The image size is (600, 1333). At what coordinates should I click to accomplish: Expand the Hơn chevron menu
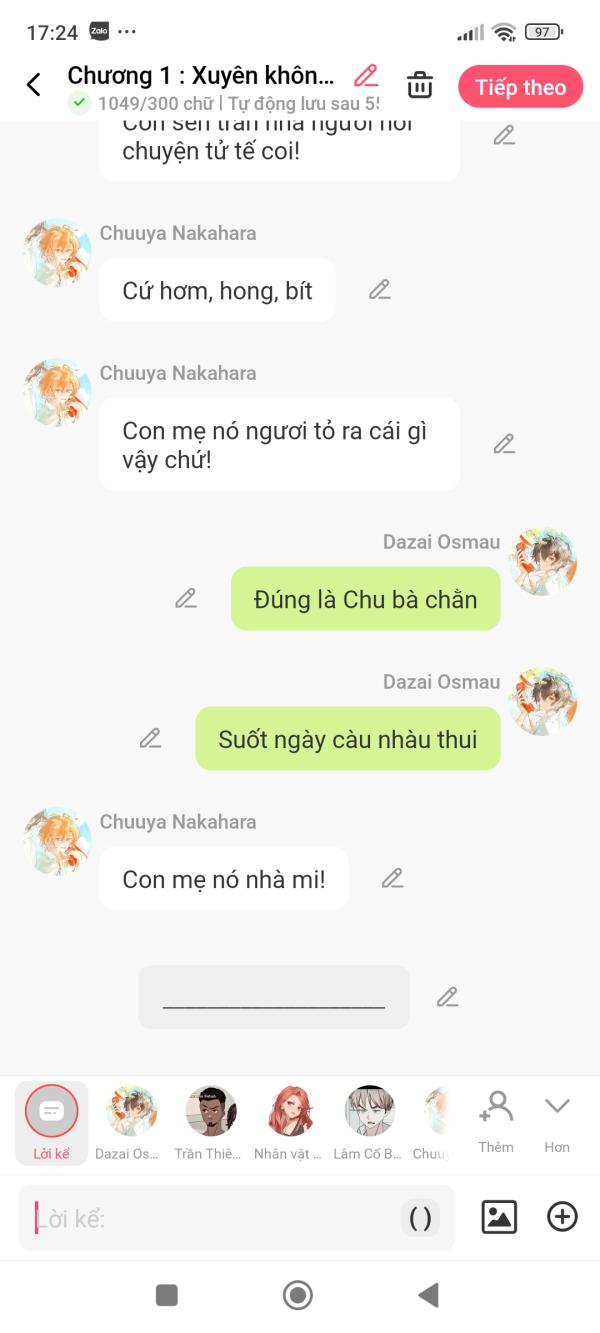click(x=557, y=1123)
